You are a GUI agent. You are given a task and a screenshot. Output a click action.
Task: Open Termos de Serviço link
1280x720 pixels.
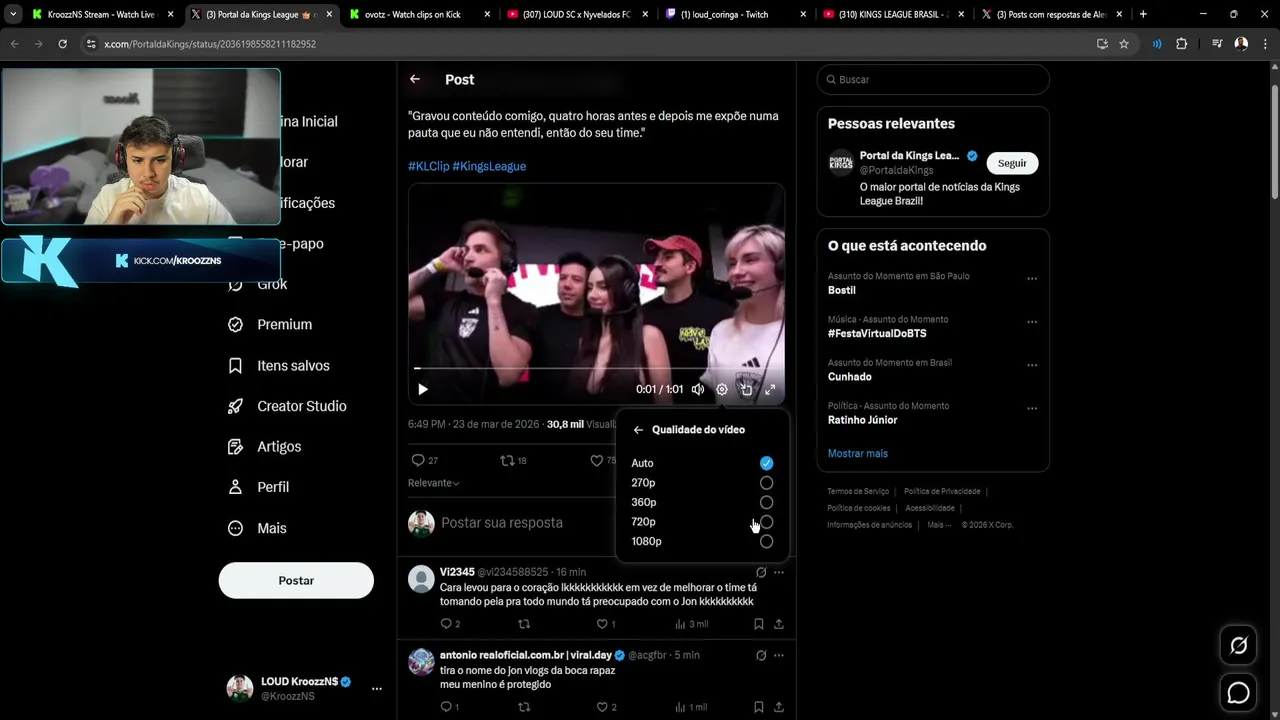[858, 491]
